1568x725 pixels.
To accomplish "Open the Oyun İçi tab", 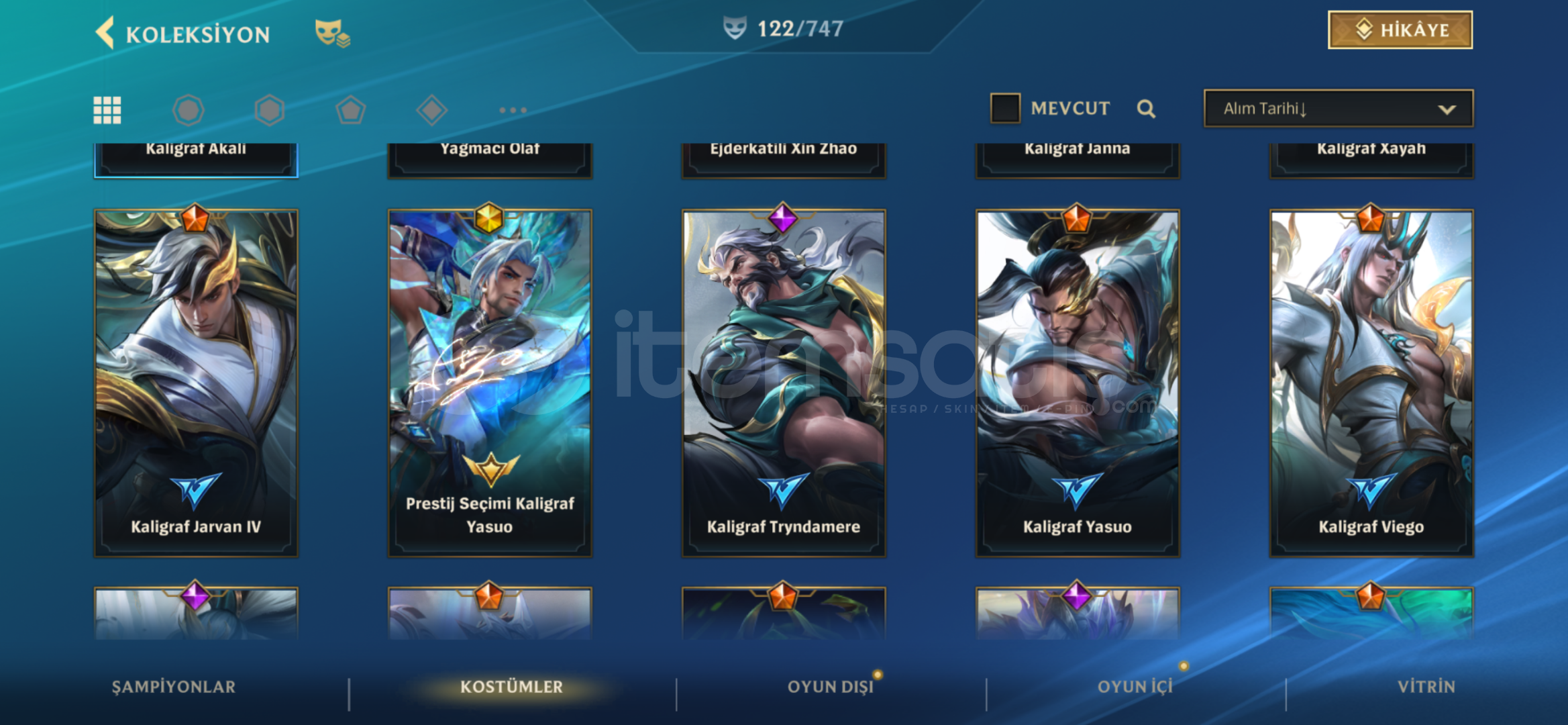I will point(1135,687).
